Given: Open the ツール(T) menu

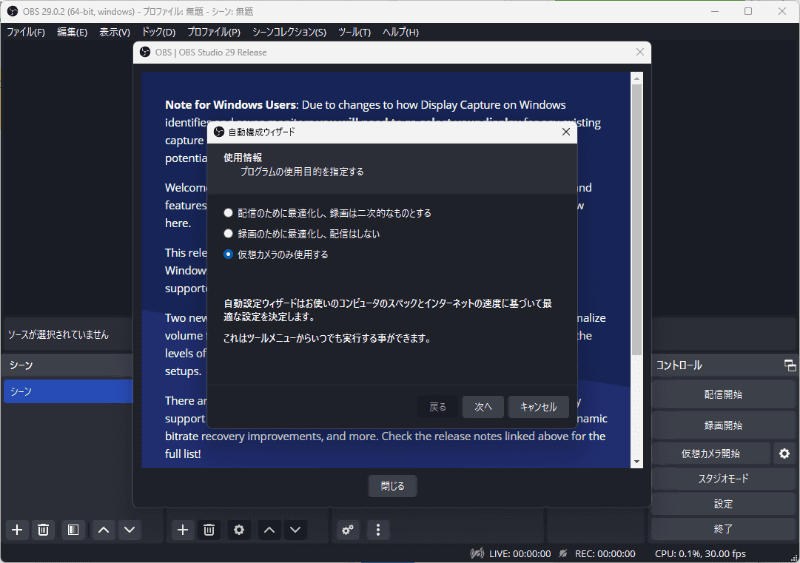Looking at the screenshot, I should [x=354, y=32].
